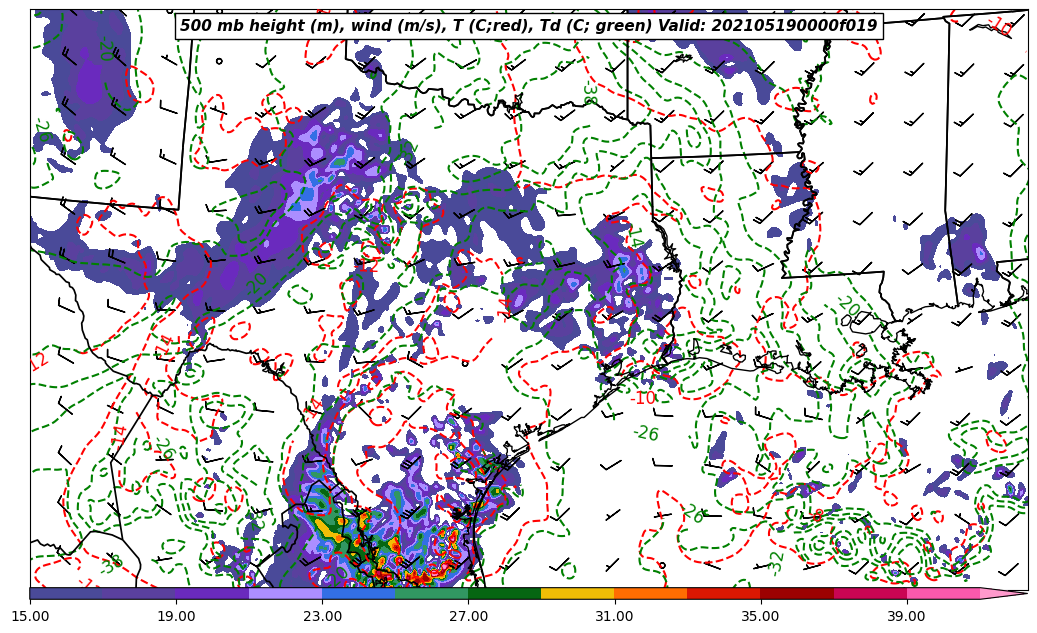The height and width of the screenshot is (633, 1037).
Task: Click the 35.00 colorbar tick label
Action: 760,616
